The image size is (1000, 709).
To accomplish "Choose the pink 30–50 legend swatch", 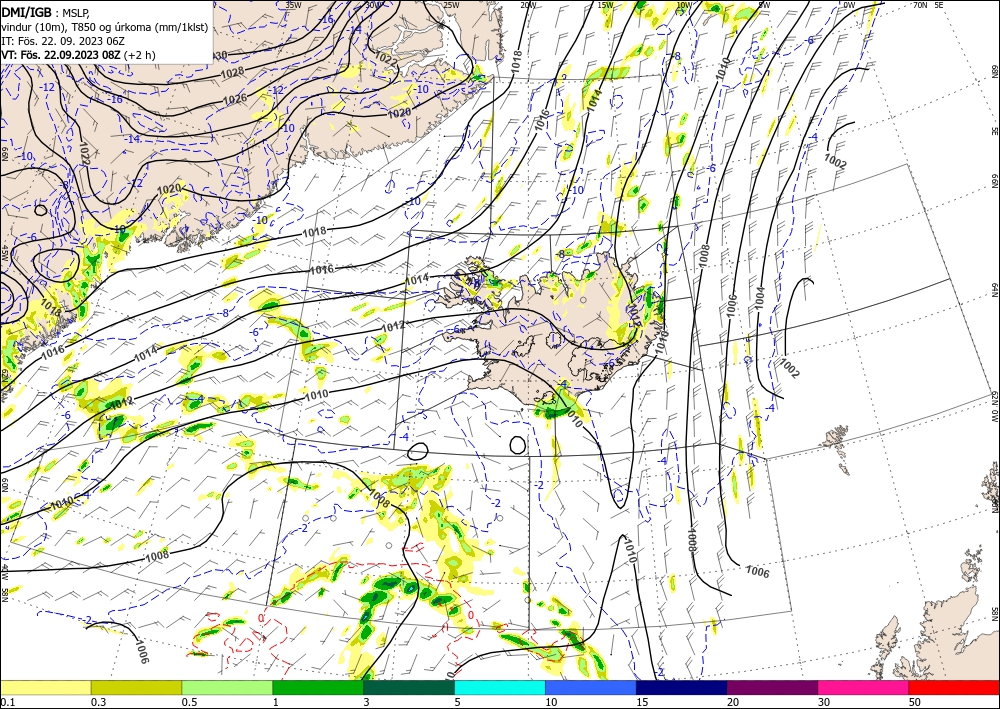I will [x=864, y=687].
